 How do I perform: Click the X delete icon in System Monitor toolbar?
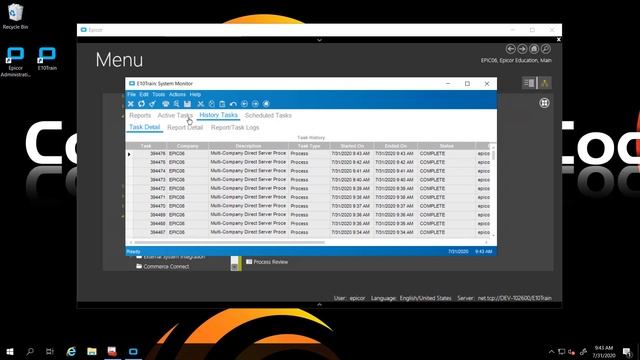pos(131,104)
